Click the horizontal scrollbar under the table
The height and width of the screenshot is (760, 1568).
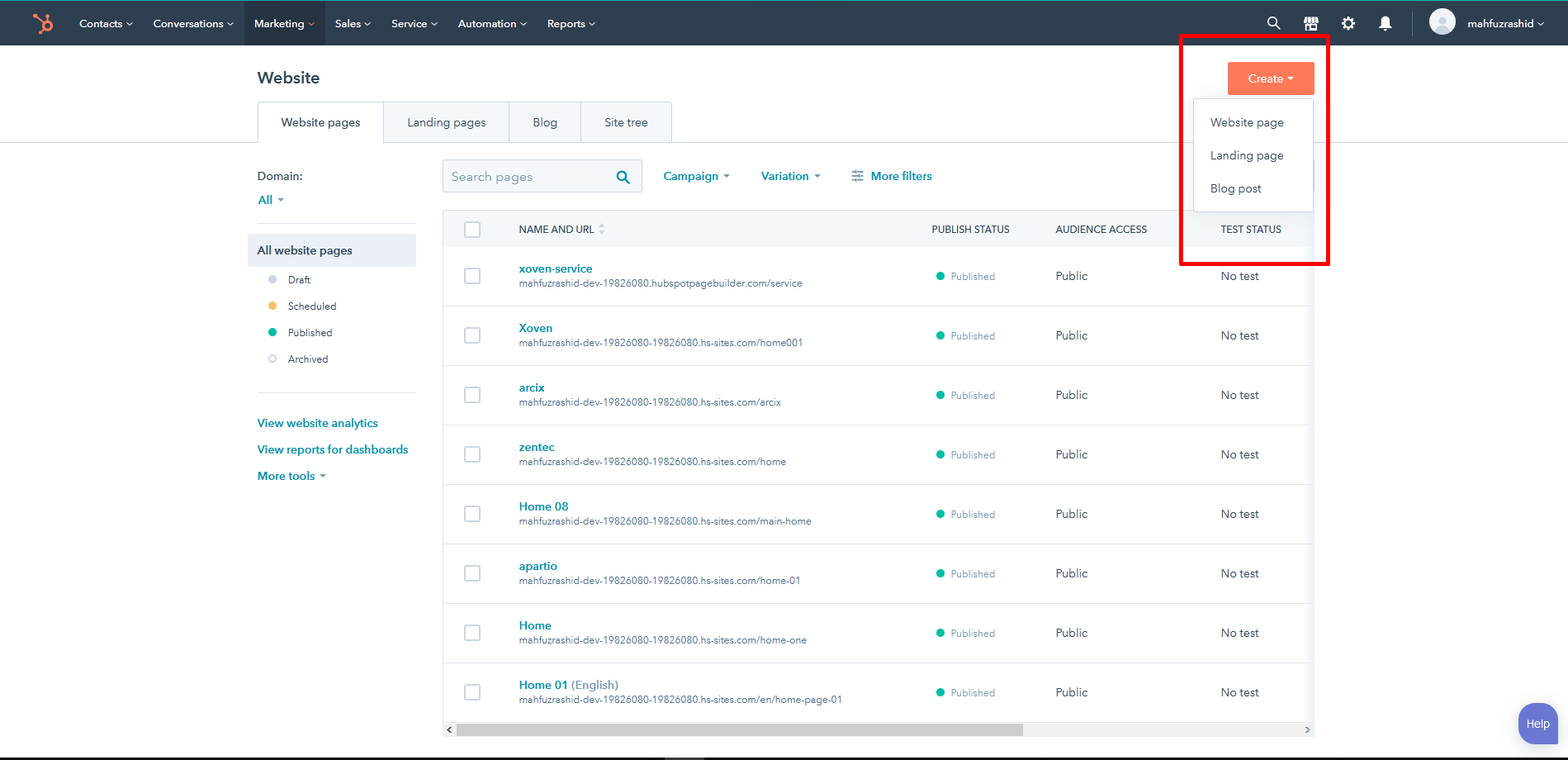(x=739, y=729)
